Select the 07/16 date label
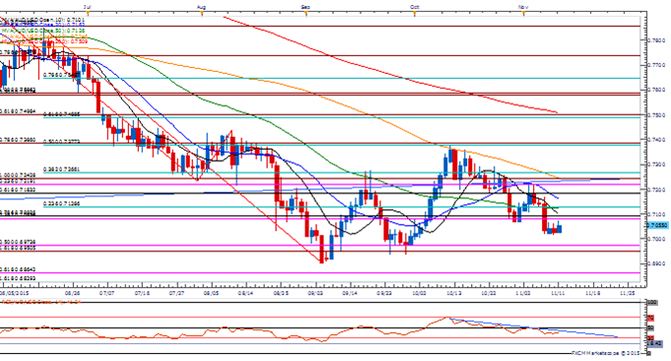The image size is (671, 361). (142, 293)
